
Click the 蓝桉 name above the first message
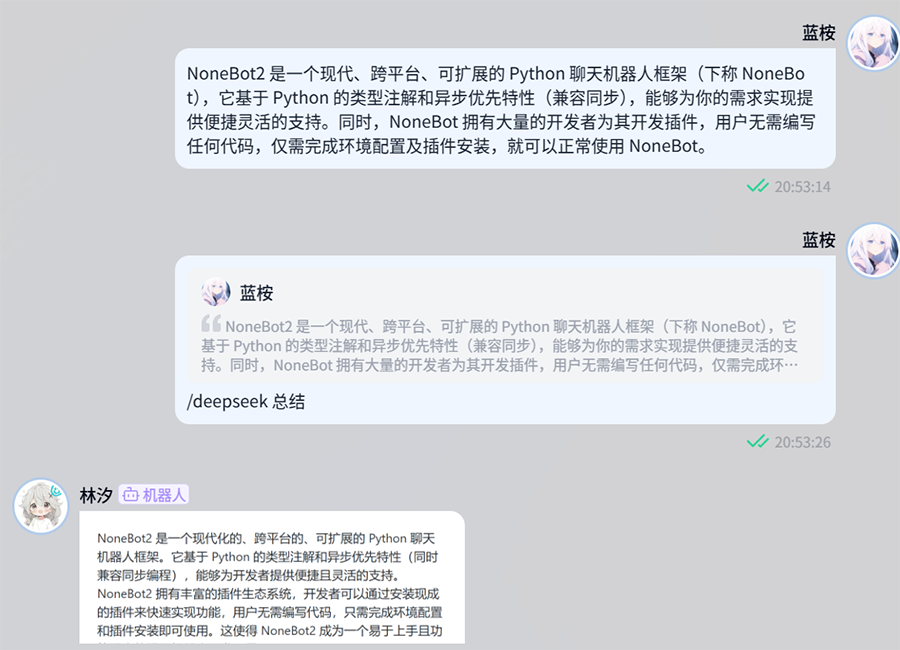coord(818,33)
